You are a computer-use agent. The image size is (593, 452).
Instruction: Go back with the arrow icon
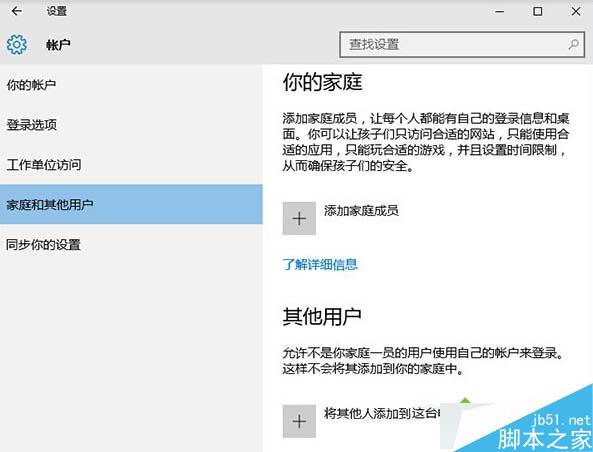pyautogui.click(x=17, y=11)
